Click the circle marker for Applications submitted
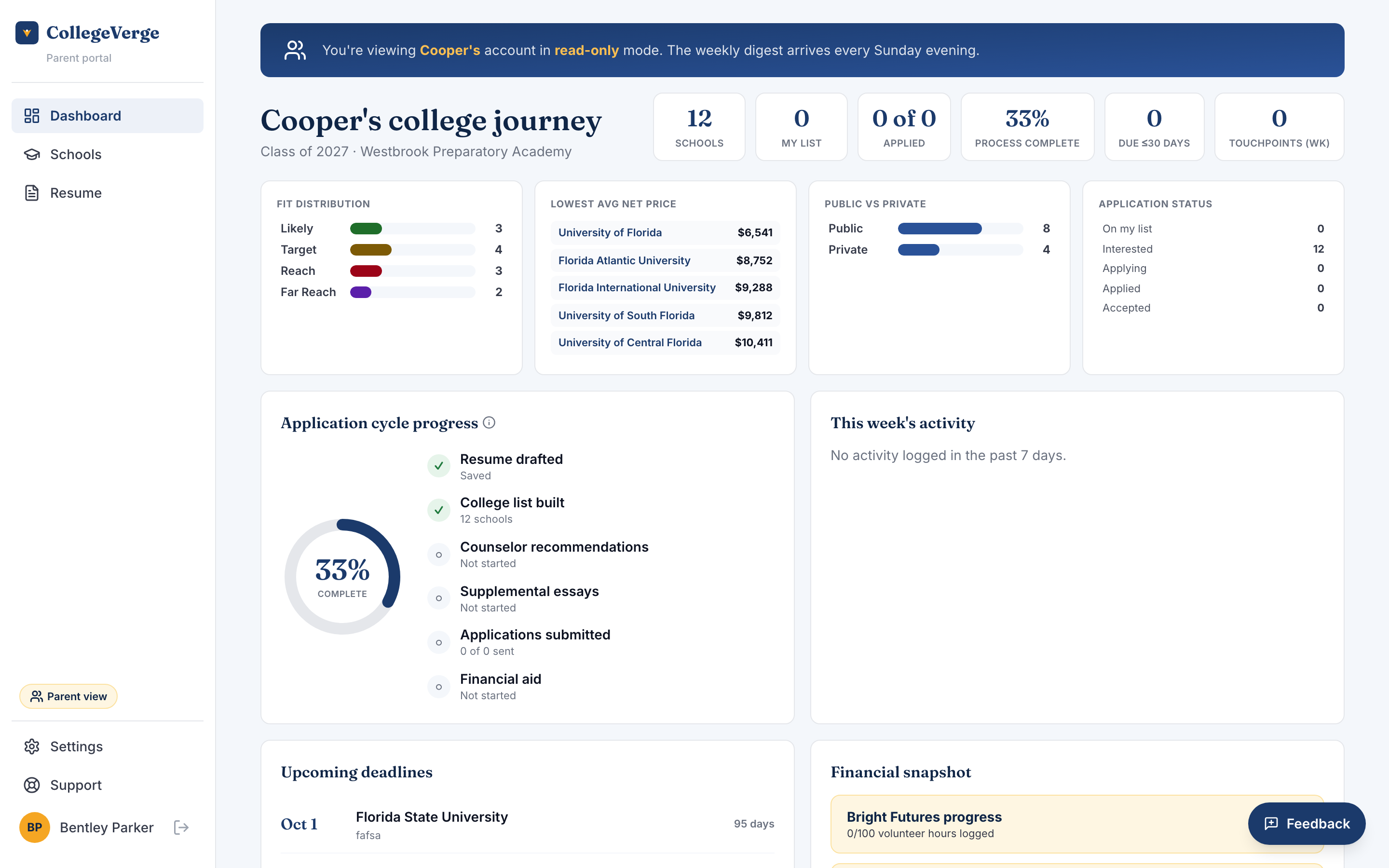Viewport: 1389px width, 868px height. (x=438, y=642)
